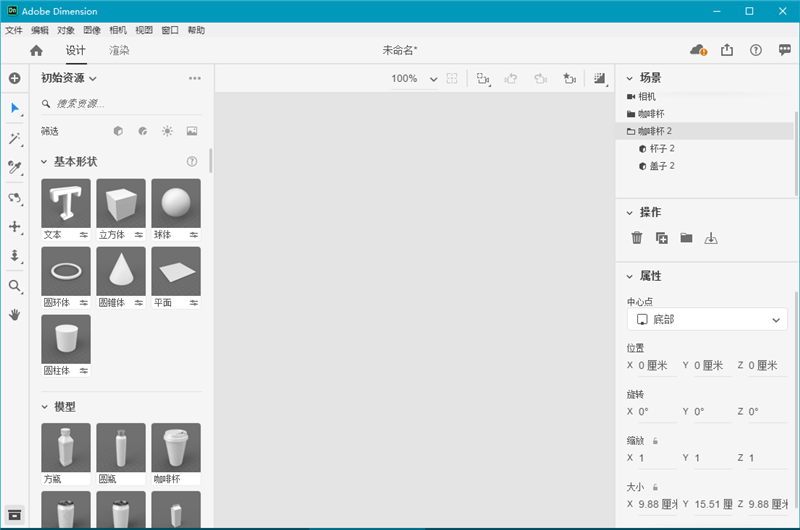Select the Orbit camera tool
The height and width of the screenshot is (530, 800).
click(x=14, y=198)
